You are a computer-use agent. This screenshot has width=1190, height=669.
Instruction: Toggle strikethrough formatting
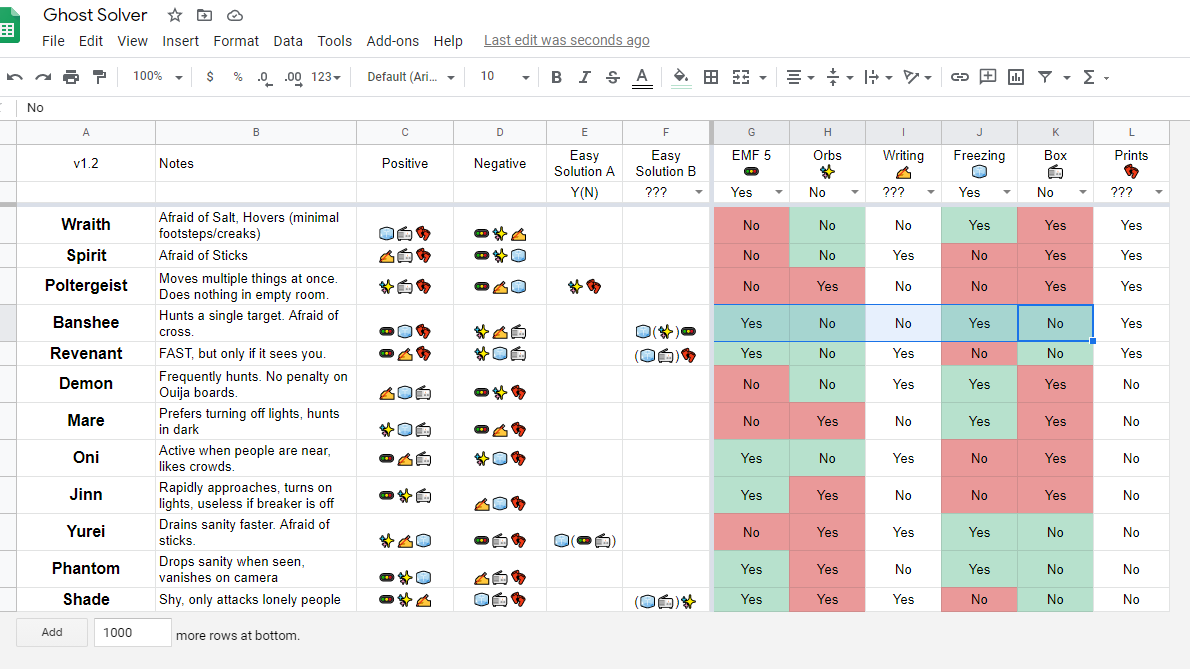(x=612, y=77)
